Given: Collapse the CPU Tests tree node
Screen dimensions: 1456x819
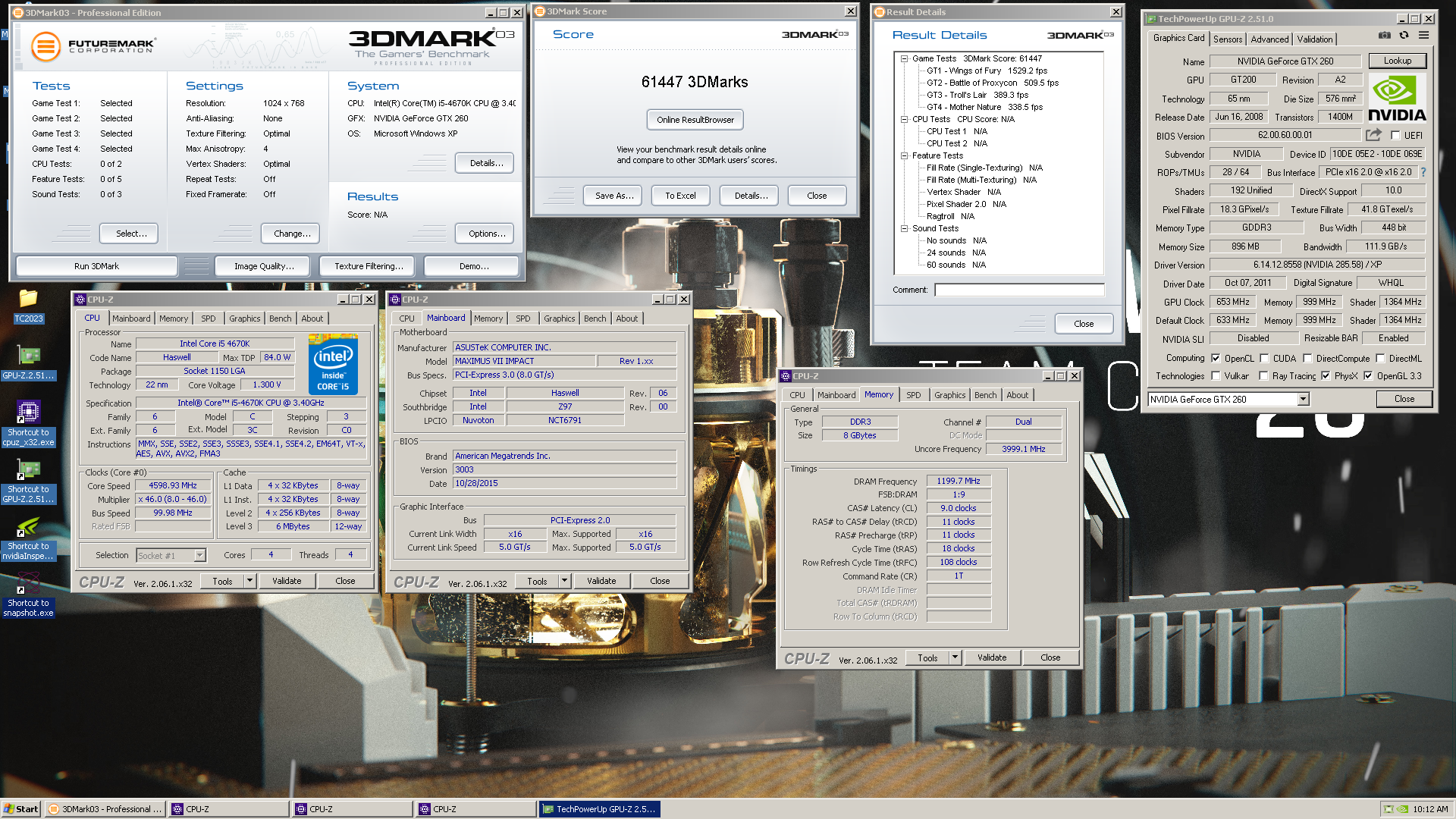Looking at the screenshot, I should [904, 119].
